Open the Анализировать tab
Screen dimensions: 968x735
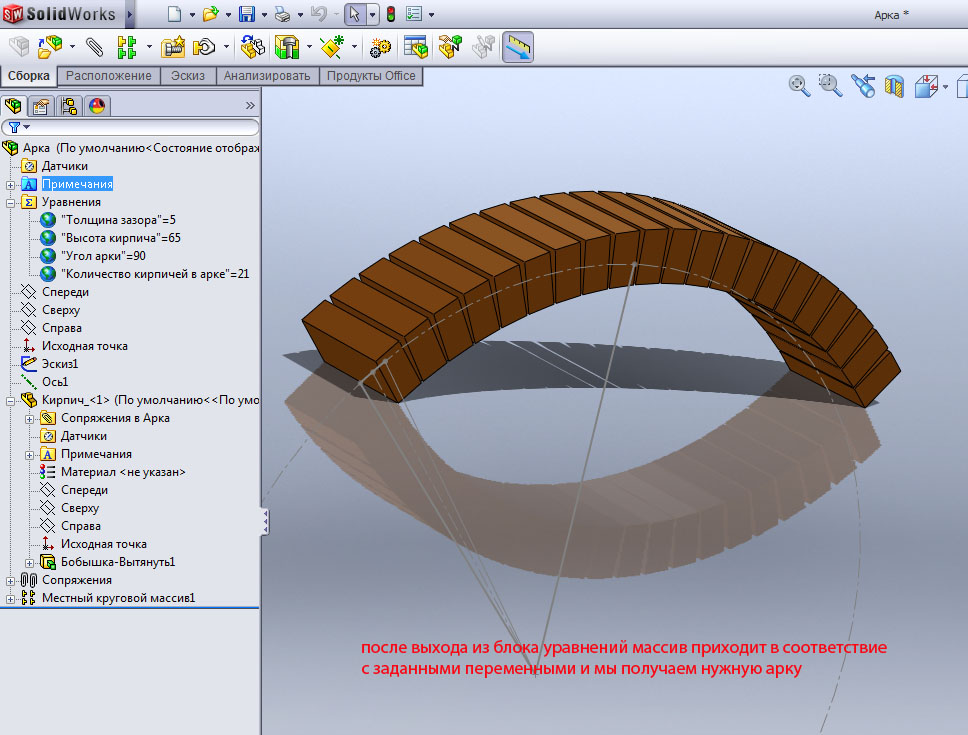point(267,76)
